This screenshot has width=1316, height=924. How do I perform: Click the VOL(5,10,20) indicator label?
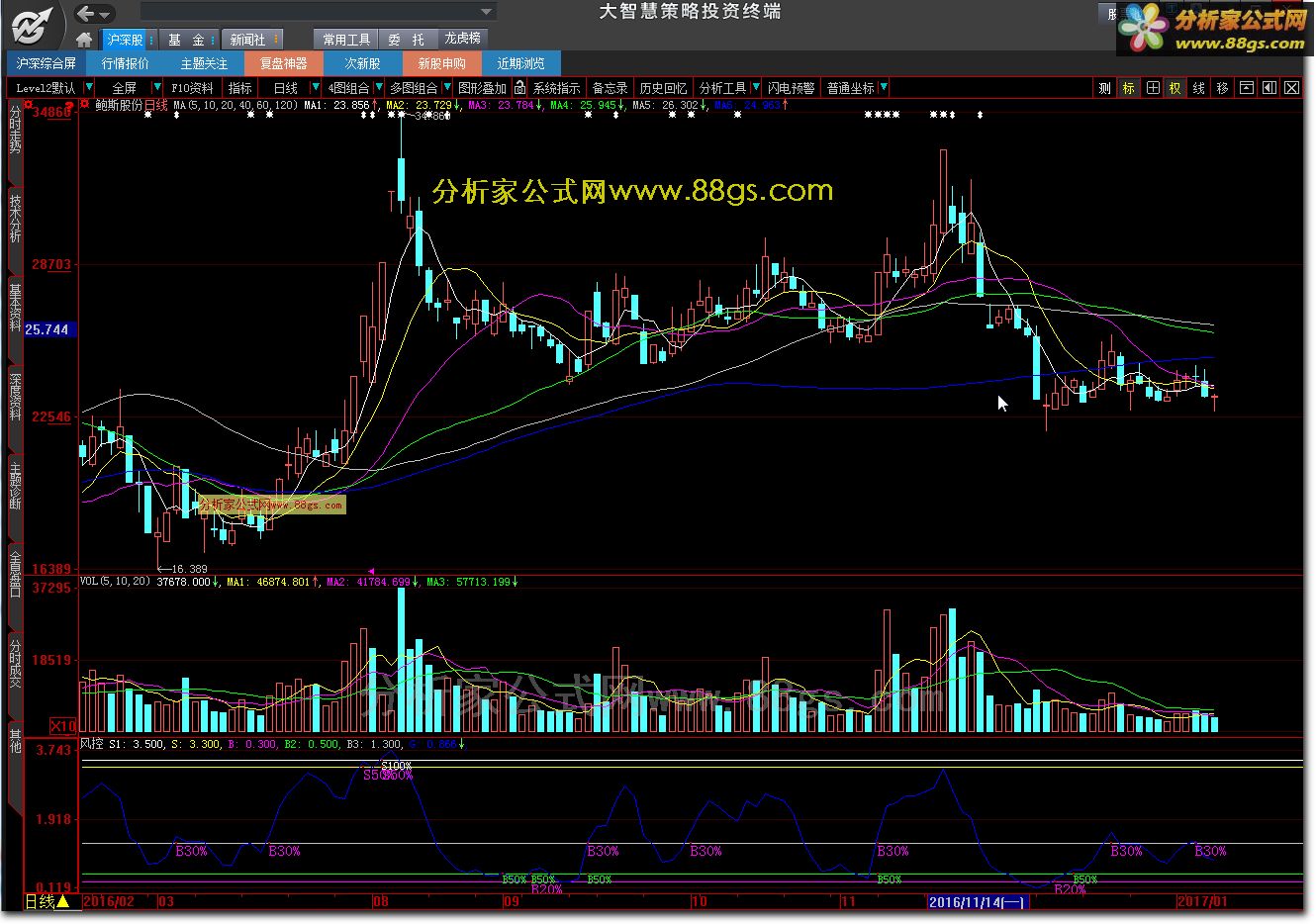pyautogui.click(x=115, y=582)
